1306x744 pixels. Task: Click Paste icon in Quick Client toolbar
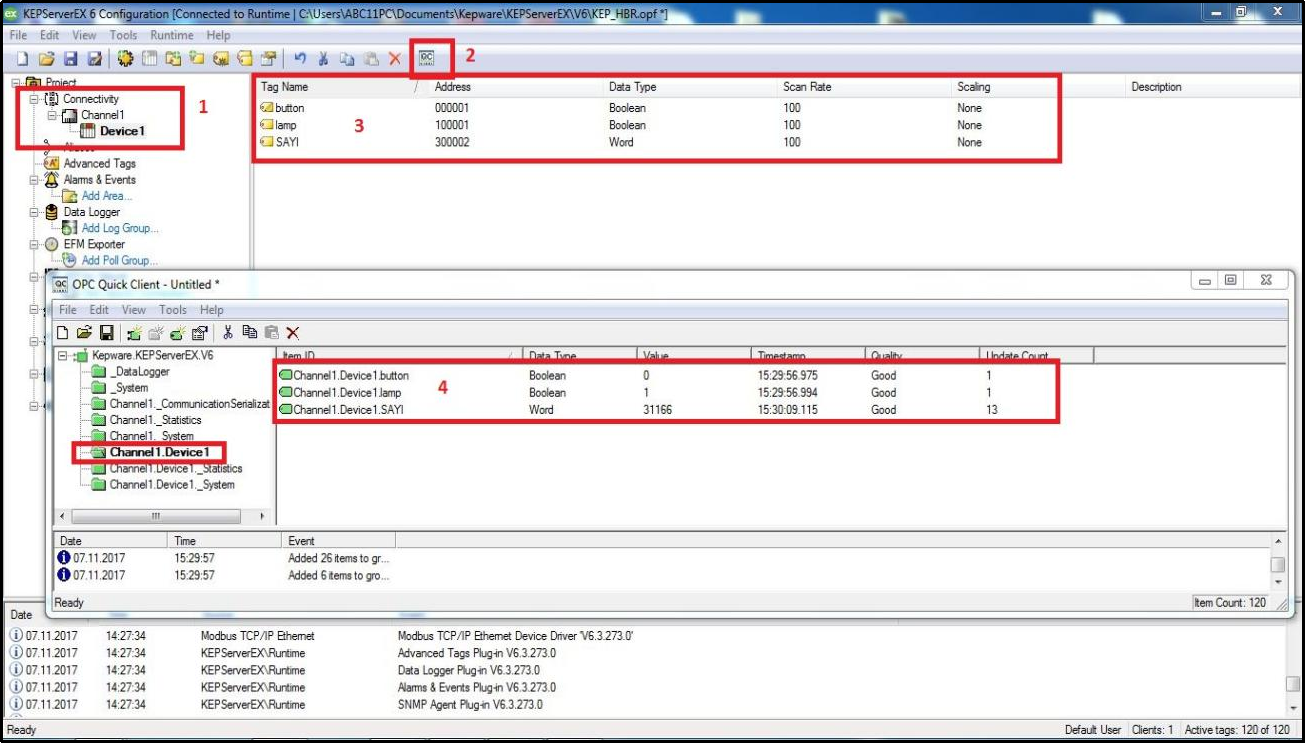pos(271,332)
